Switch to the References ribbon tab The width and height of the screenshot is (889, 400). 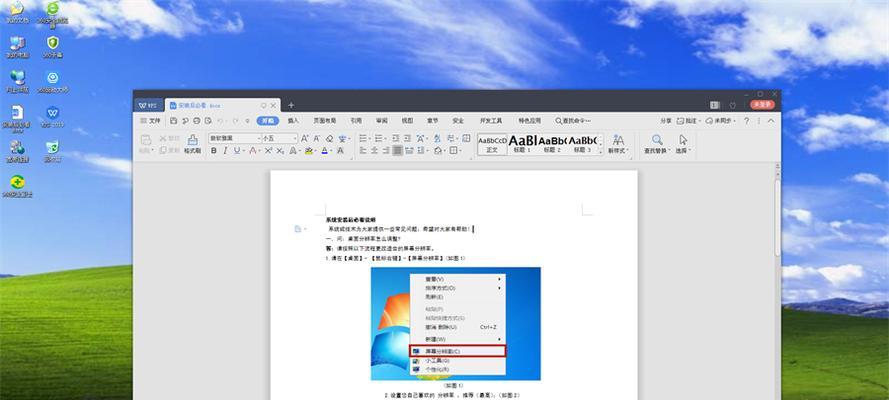click(355, 121)
